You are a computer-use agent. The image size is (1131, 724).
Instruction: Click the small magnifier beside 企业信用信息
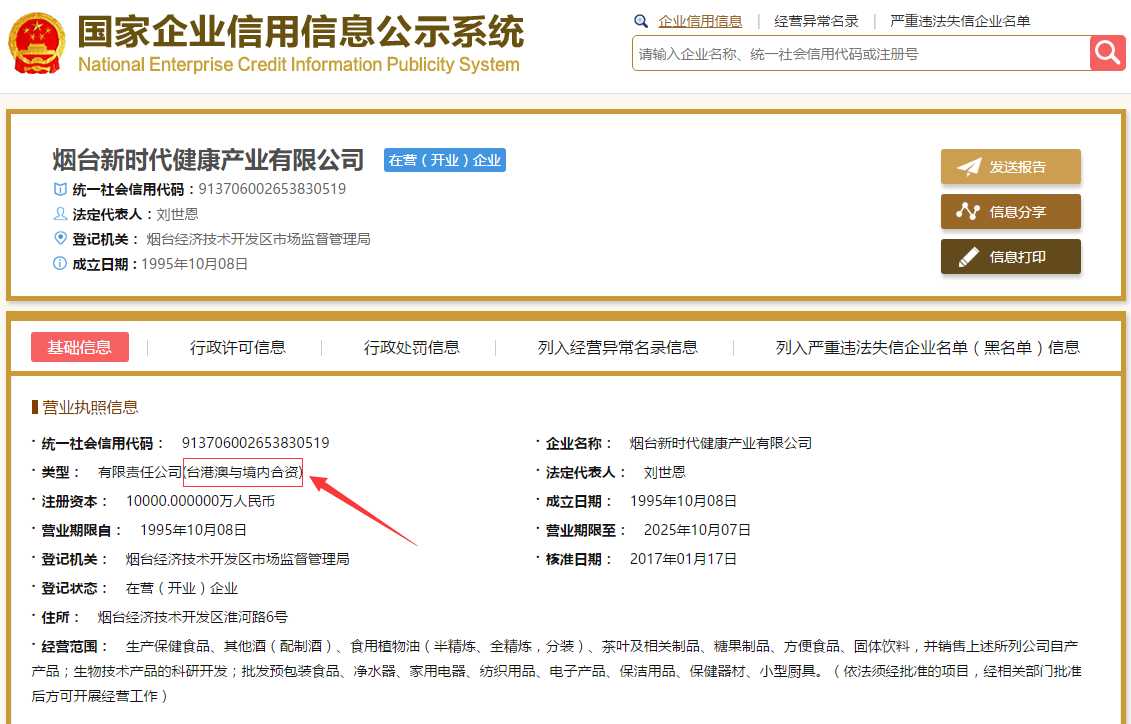[641, 22]
